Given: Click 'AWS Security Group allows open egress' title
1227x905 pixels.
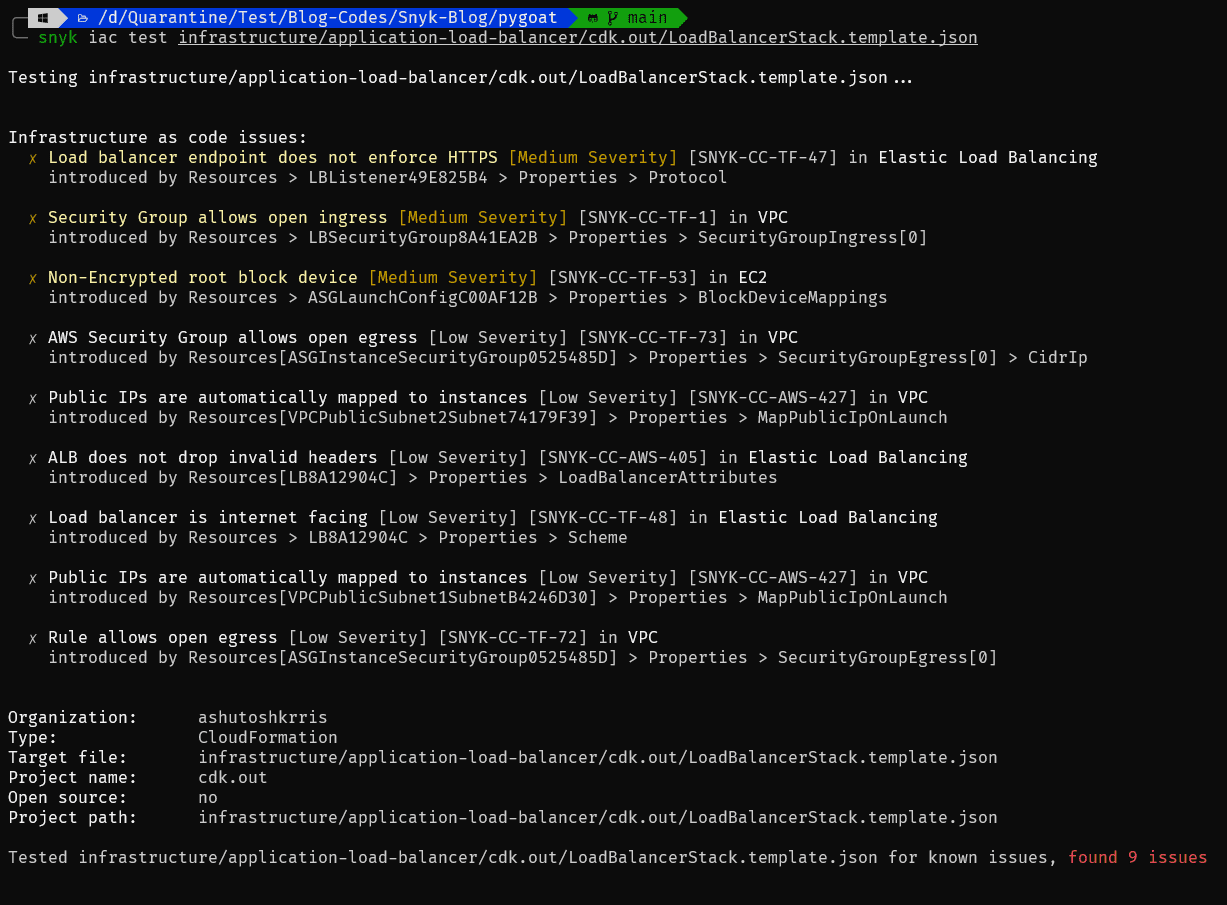Looking at the screenshot, I should [x=233, y=337].
